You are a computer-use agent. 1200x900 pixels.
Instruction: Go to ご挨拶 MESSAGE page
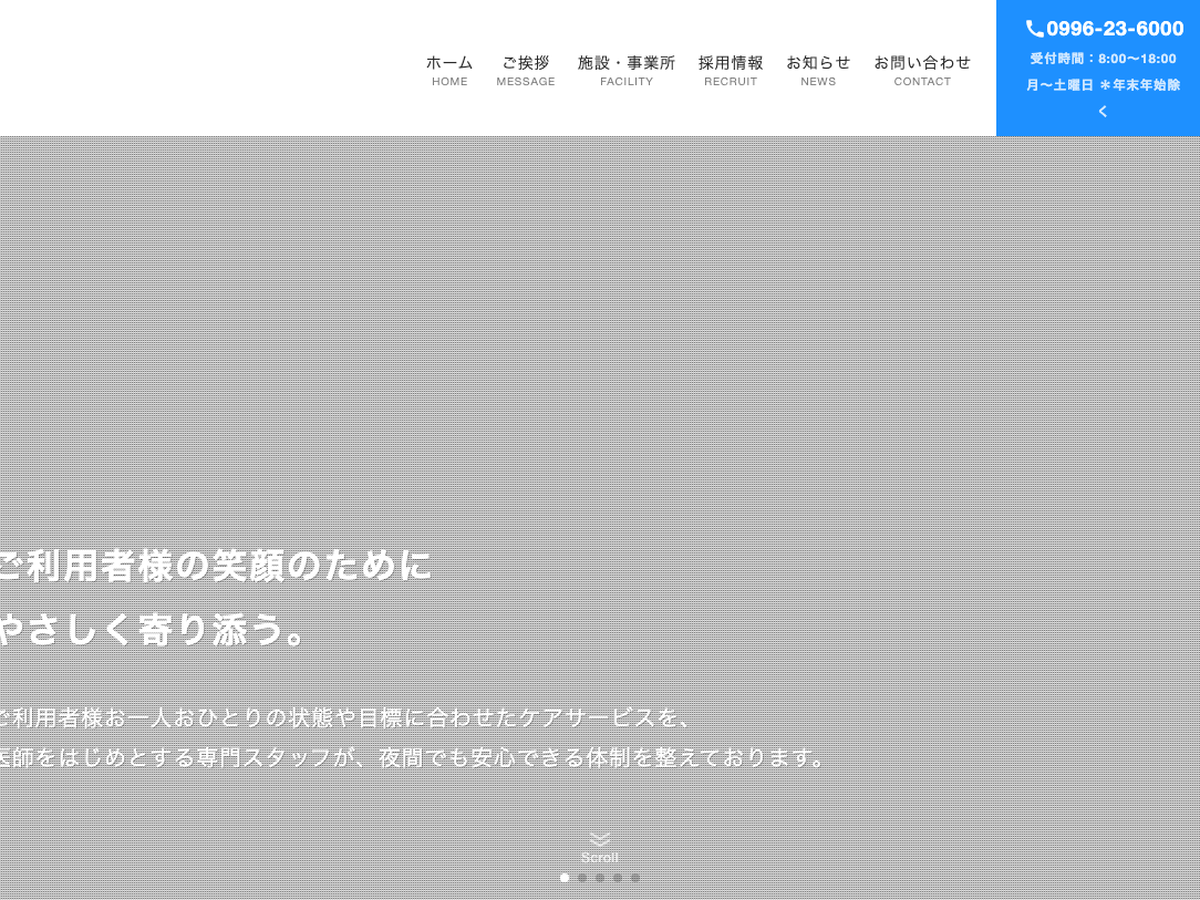pyautogui.click(x=525, y=70)
